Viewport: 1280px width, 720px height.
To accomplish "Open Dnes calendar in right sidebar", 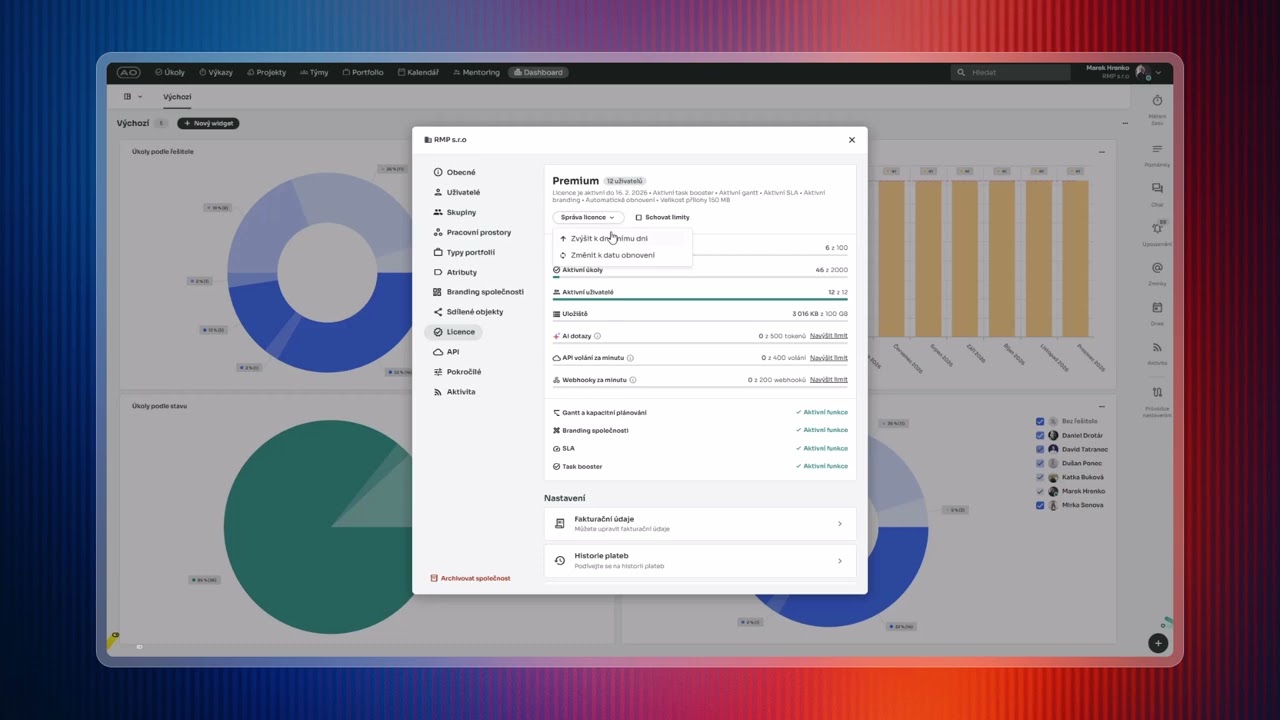I will coord(1157,314).
